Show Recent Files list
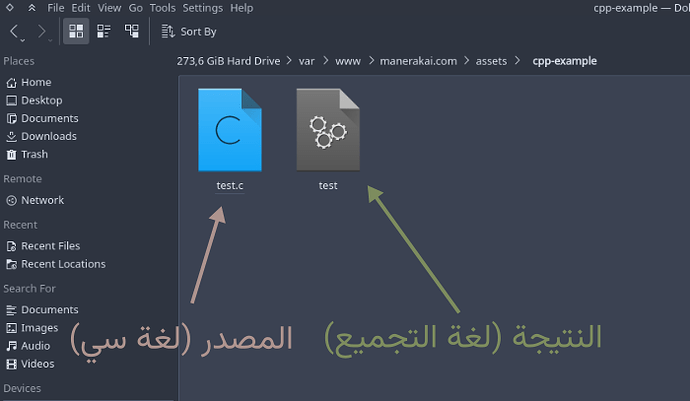This screenshot has width=690, height=401. [x=50, y=246]
